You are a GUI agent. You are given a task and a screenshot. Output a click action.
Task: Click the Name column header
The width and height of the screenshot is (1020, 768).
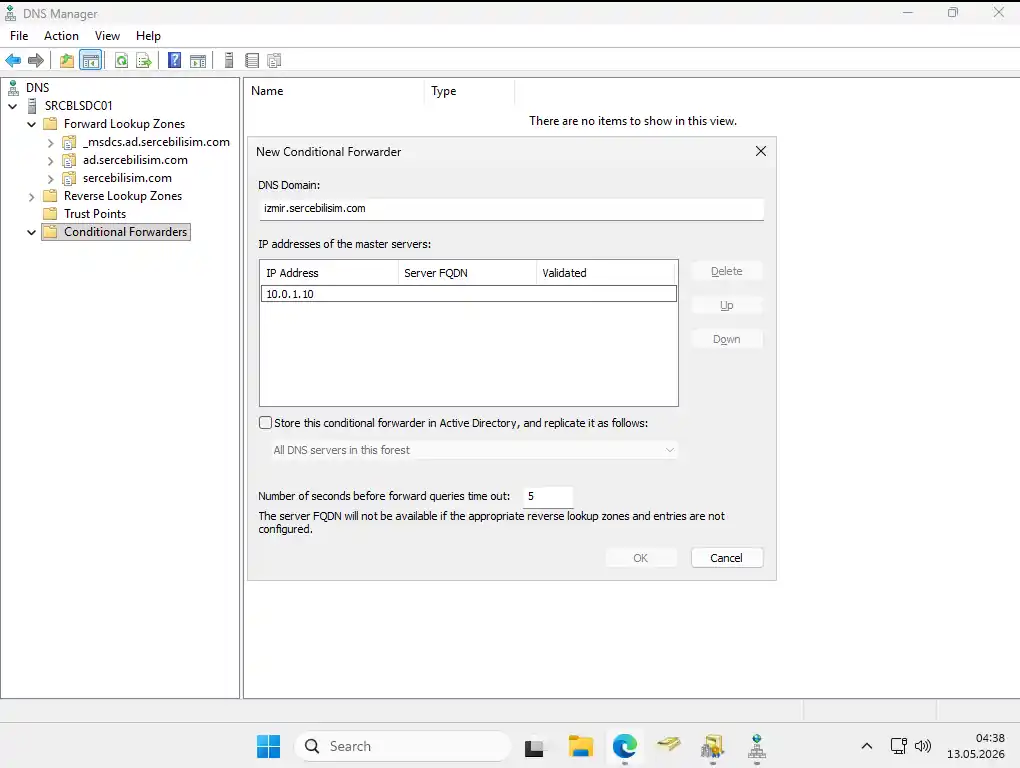335,91
